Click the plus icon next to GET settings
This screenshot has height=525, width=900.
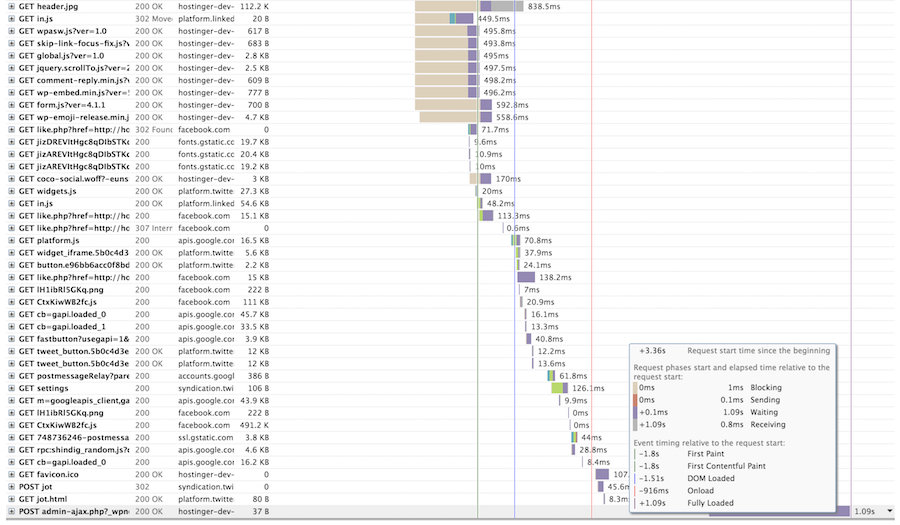tap(9, 388)
